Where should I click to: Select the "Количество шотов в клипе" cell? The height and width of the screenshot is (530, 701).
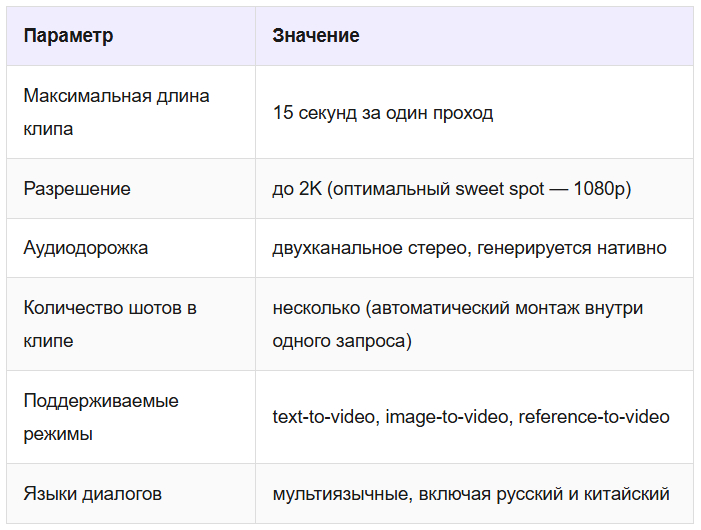click(110, 324)
